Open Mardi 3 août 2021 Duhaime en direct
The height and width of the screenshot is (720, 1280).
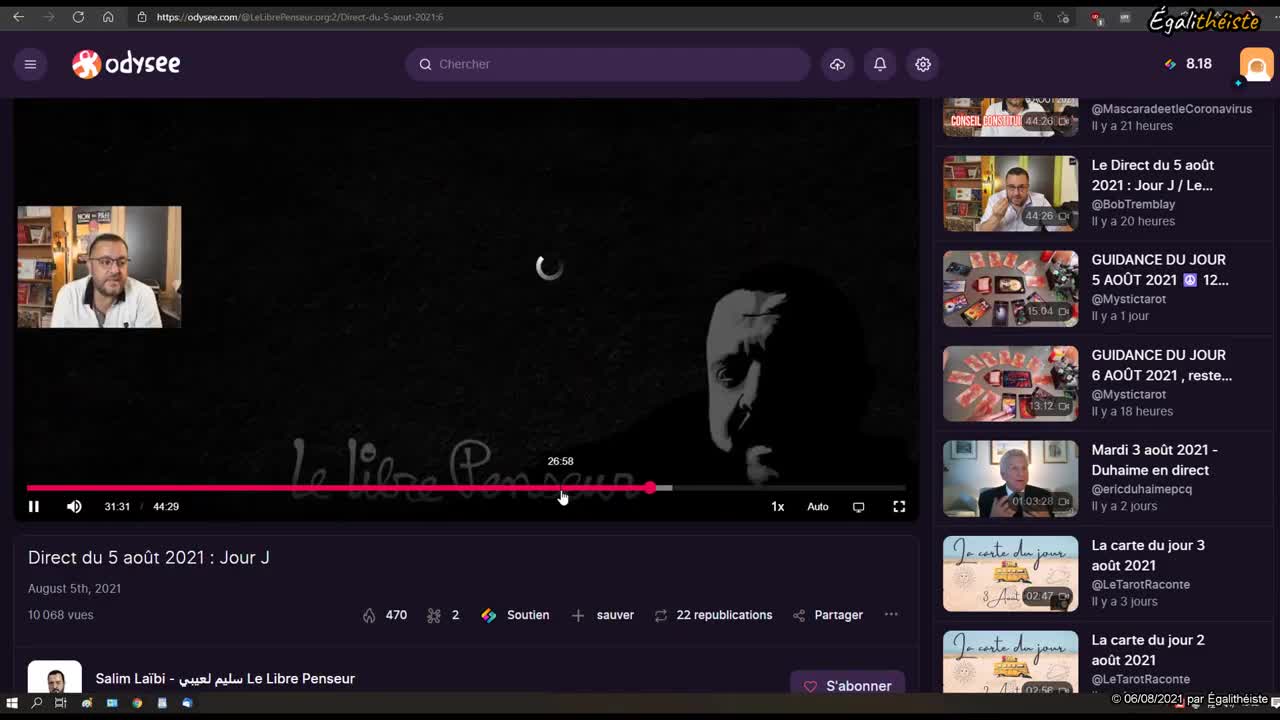click(x=1154, y=460)
